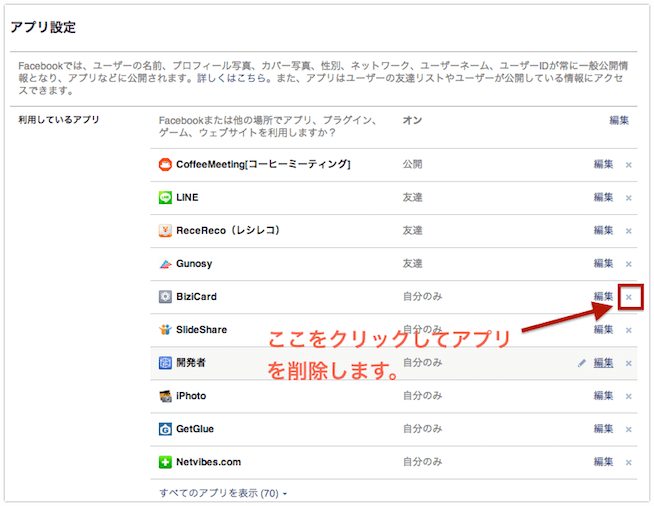Click the iPhoto app icon
Image resolution: width=654 pixels, height=506 pixels.
165,396
